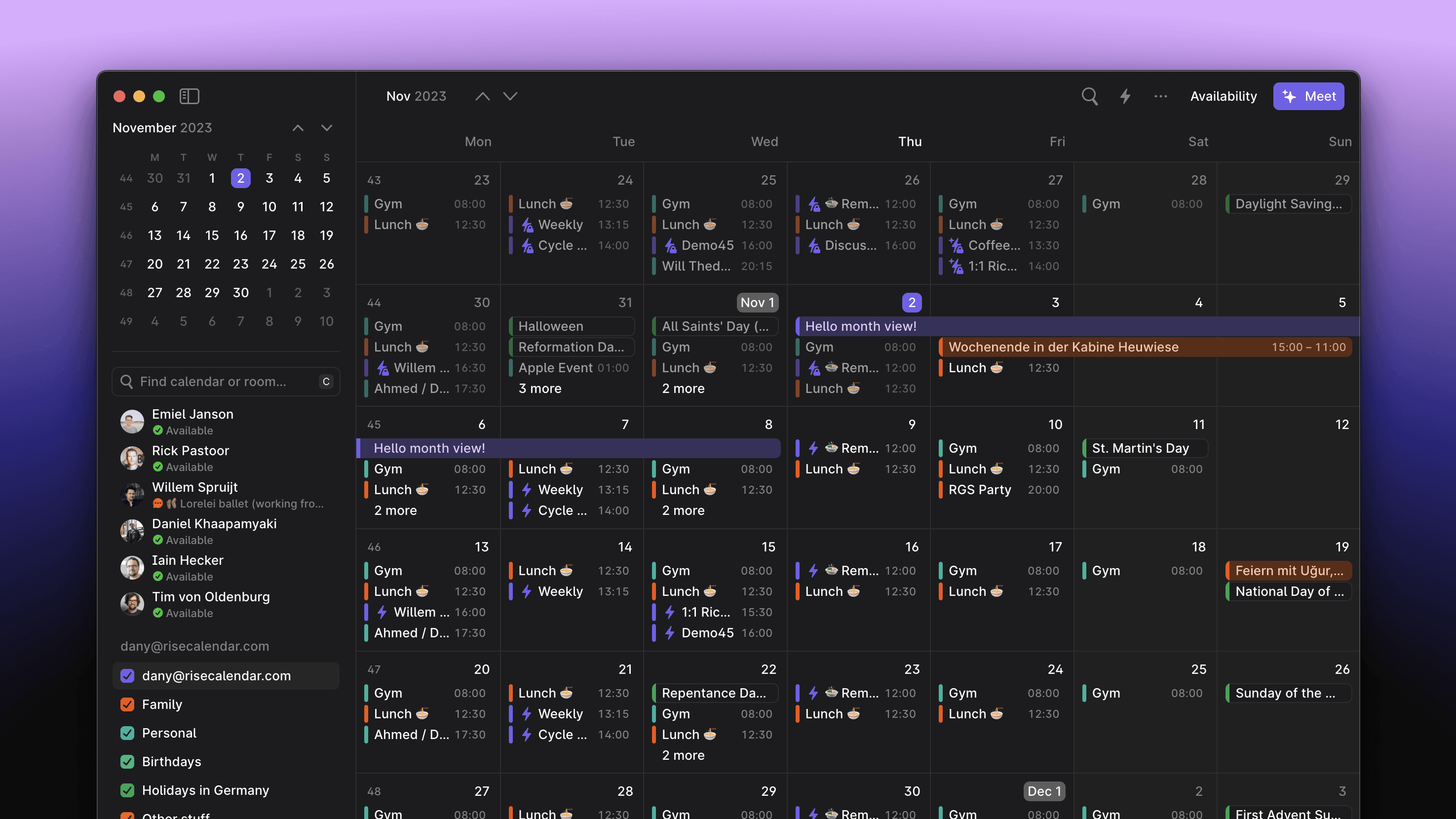Advance mini calendar with down chevron

[x=327, y=128]
